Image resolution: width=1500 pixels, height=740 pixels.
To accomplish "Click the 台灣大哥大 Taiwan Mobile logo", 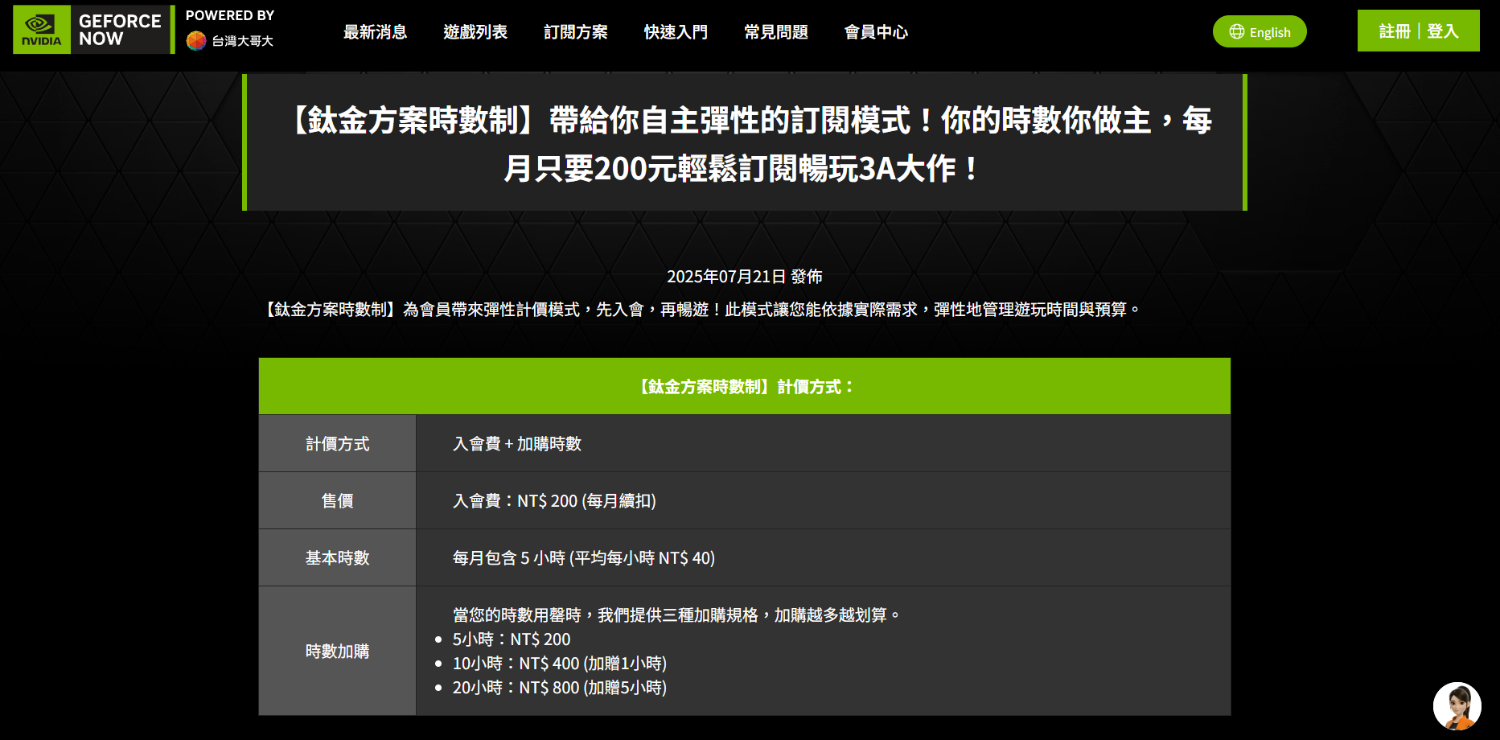I will tap(229, 41).
